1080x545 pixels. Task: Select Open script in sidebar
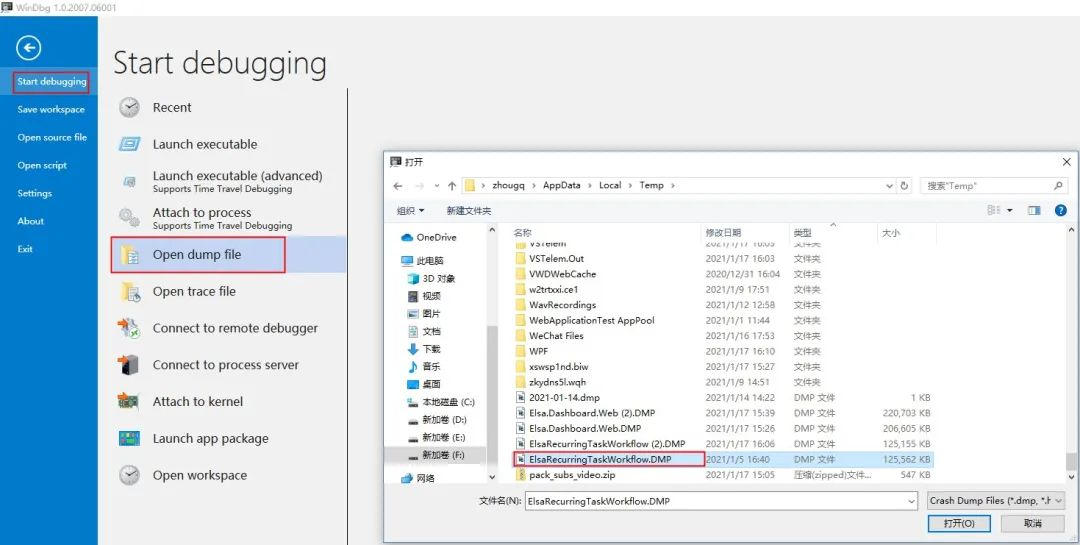click(42, 165)
